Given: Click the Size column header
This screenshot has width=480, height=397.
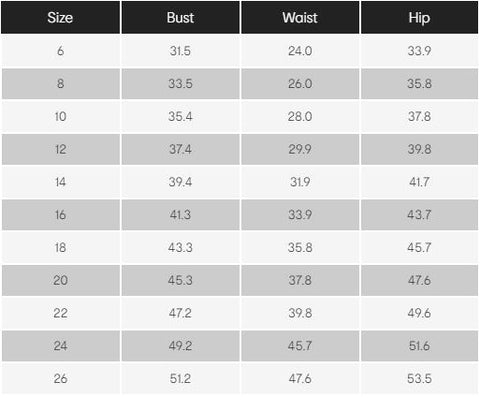Looking at the screenshot, I should (60, 17).
